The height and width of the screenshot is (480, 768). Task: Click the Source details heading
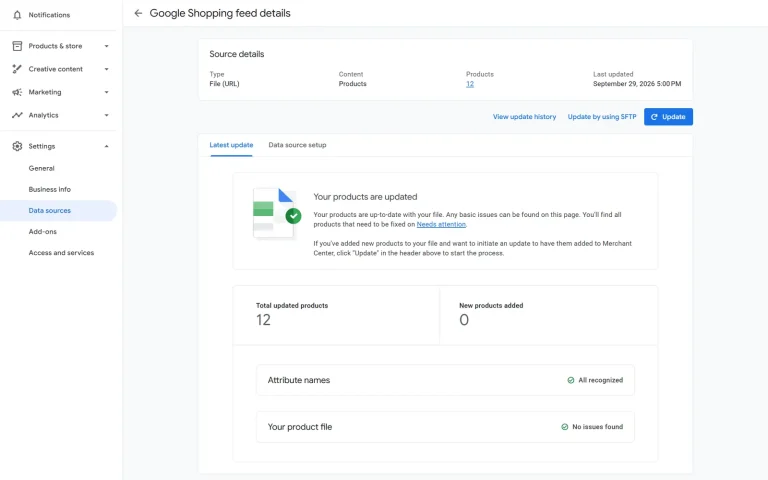pyautogui.click(x=237, y=54)
